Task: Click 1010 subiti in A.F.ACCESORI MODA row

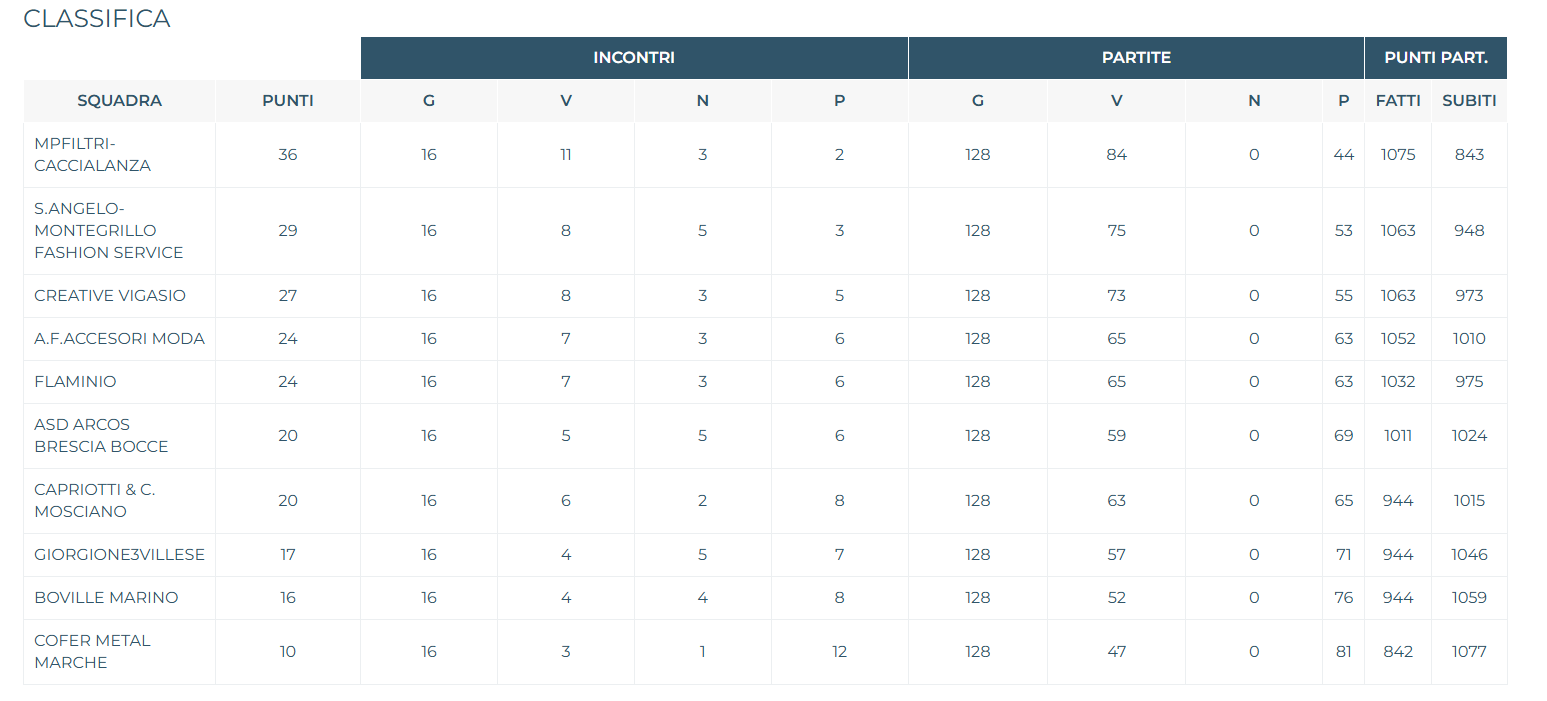Action: (x=1469, y=339)
